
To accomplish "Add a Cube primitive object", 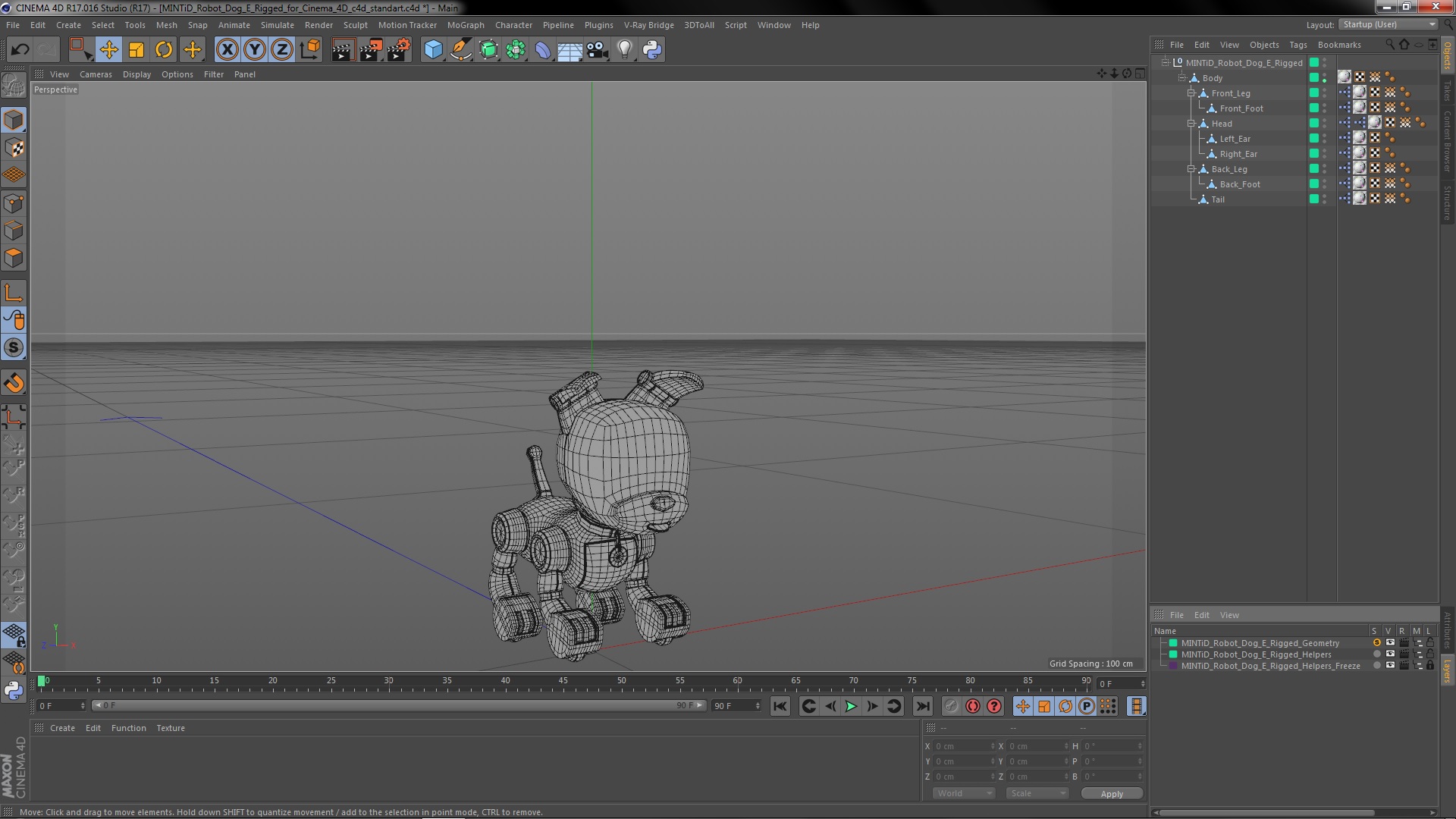I will 433,50.
